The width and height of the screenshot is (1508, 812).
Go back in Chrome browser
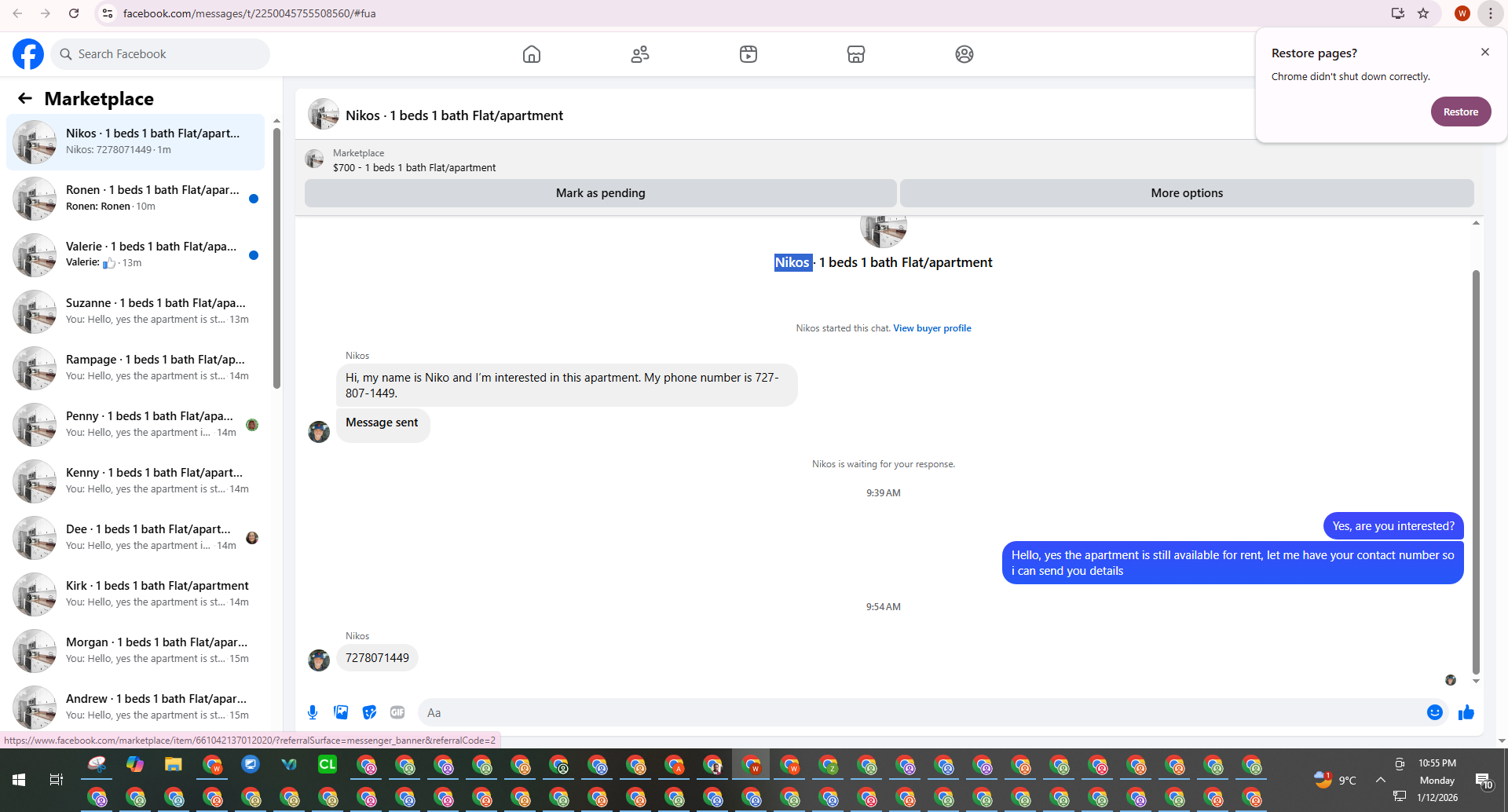(17, 13)
